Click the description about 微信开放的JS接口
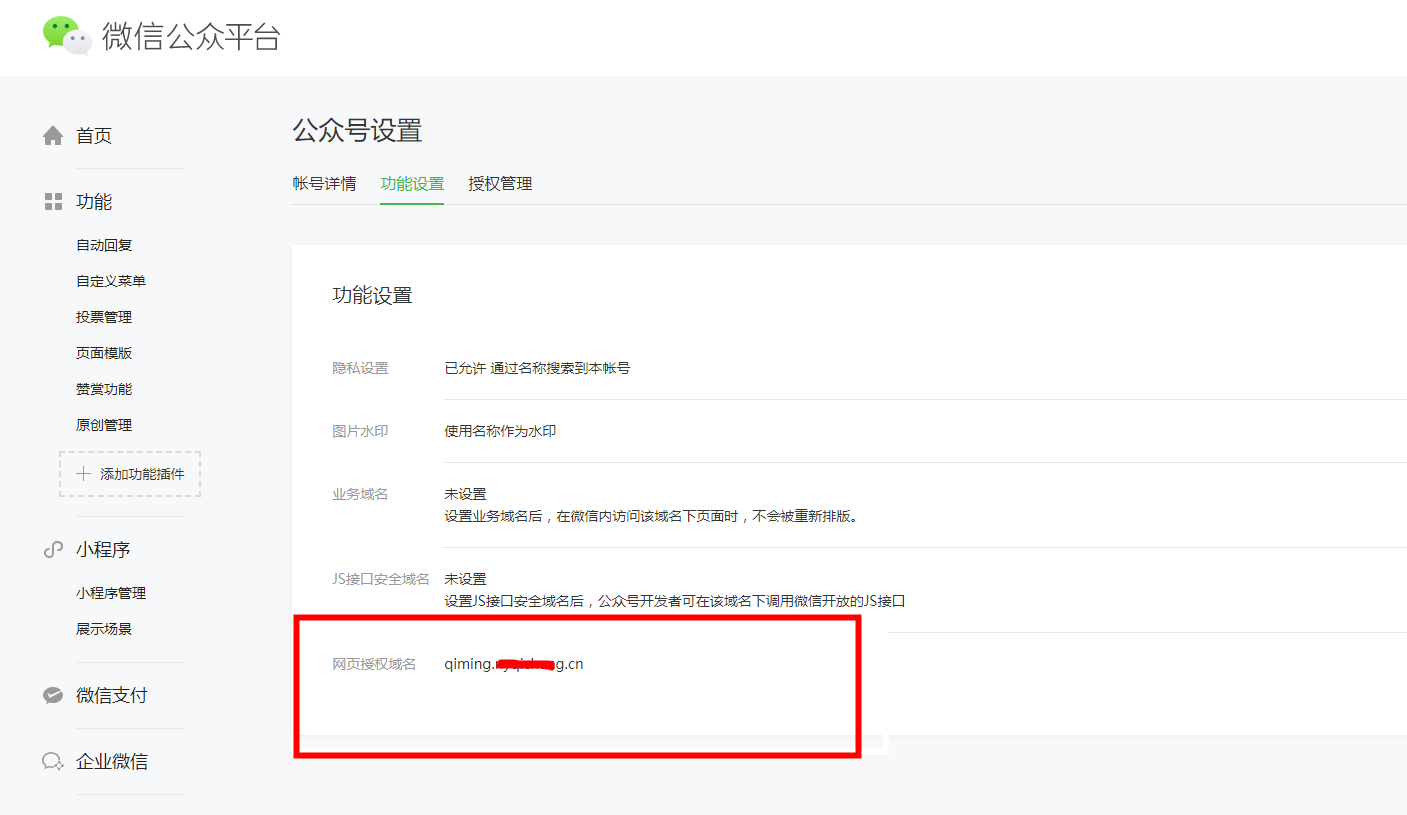 pos(675,602)
